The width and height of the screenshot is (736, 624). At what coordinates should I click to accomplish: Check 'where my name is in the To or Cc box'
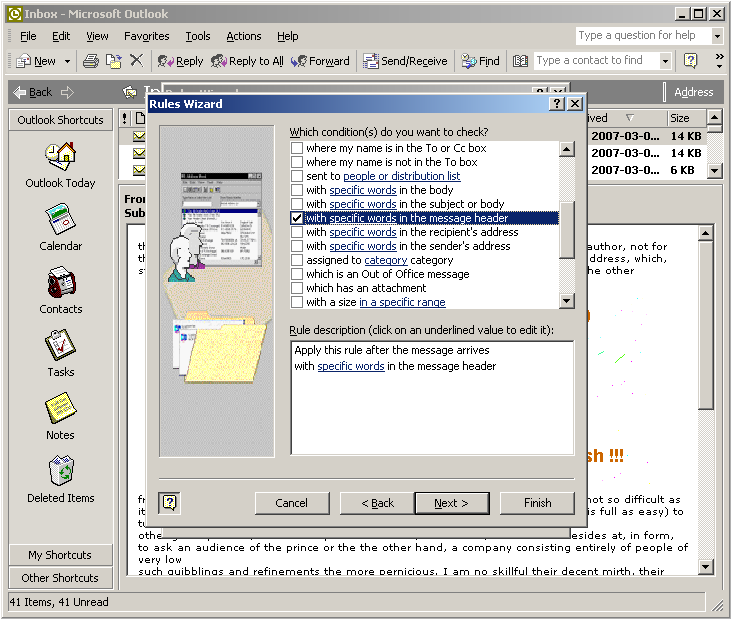[x=297, y=149]
